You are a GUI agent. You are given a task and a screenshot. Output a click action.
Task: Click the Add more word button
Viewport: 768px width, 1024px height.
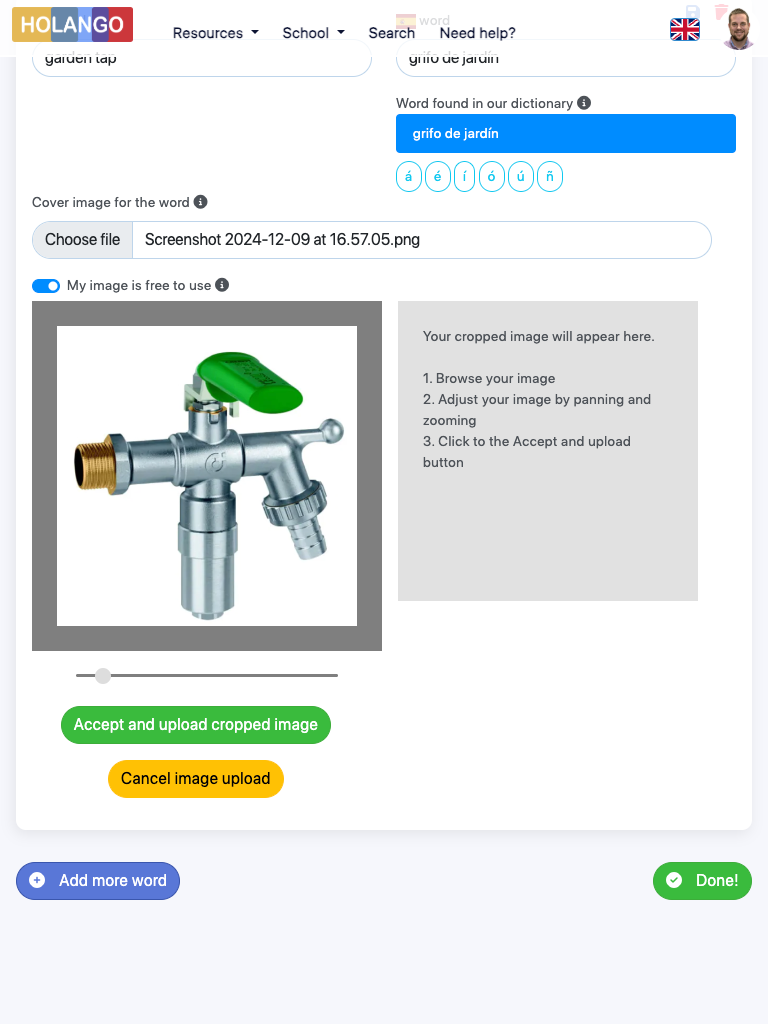[x=98, y=881]
